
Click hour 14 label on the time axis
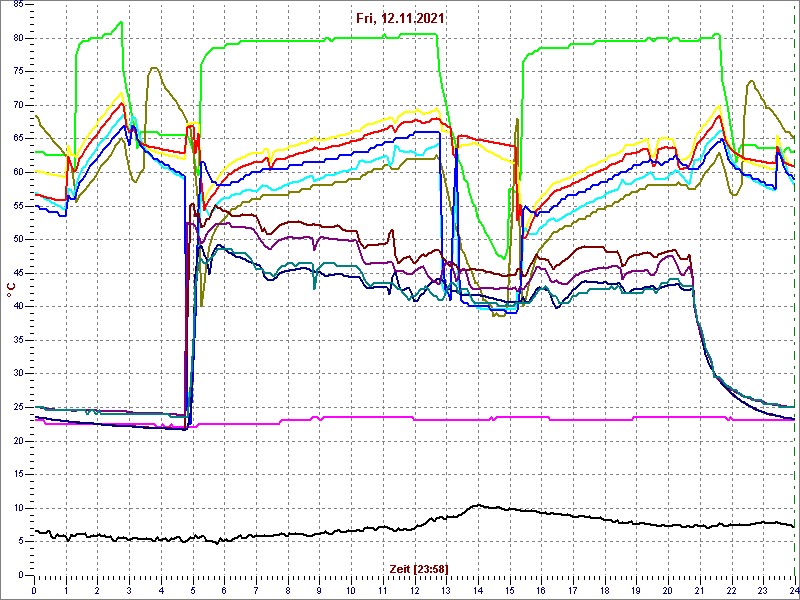(x=478, y=589)
